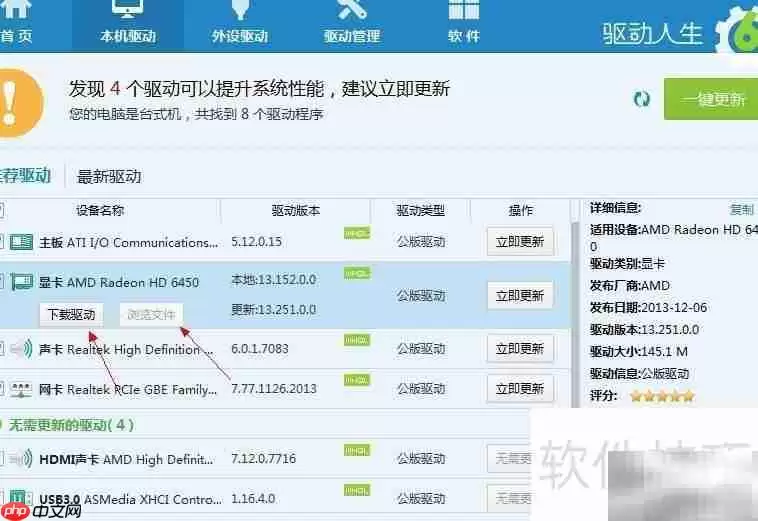
Task: Click version 1.16.4.0 text
Action: tap(253, 498)
